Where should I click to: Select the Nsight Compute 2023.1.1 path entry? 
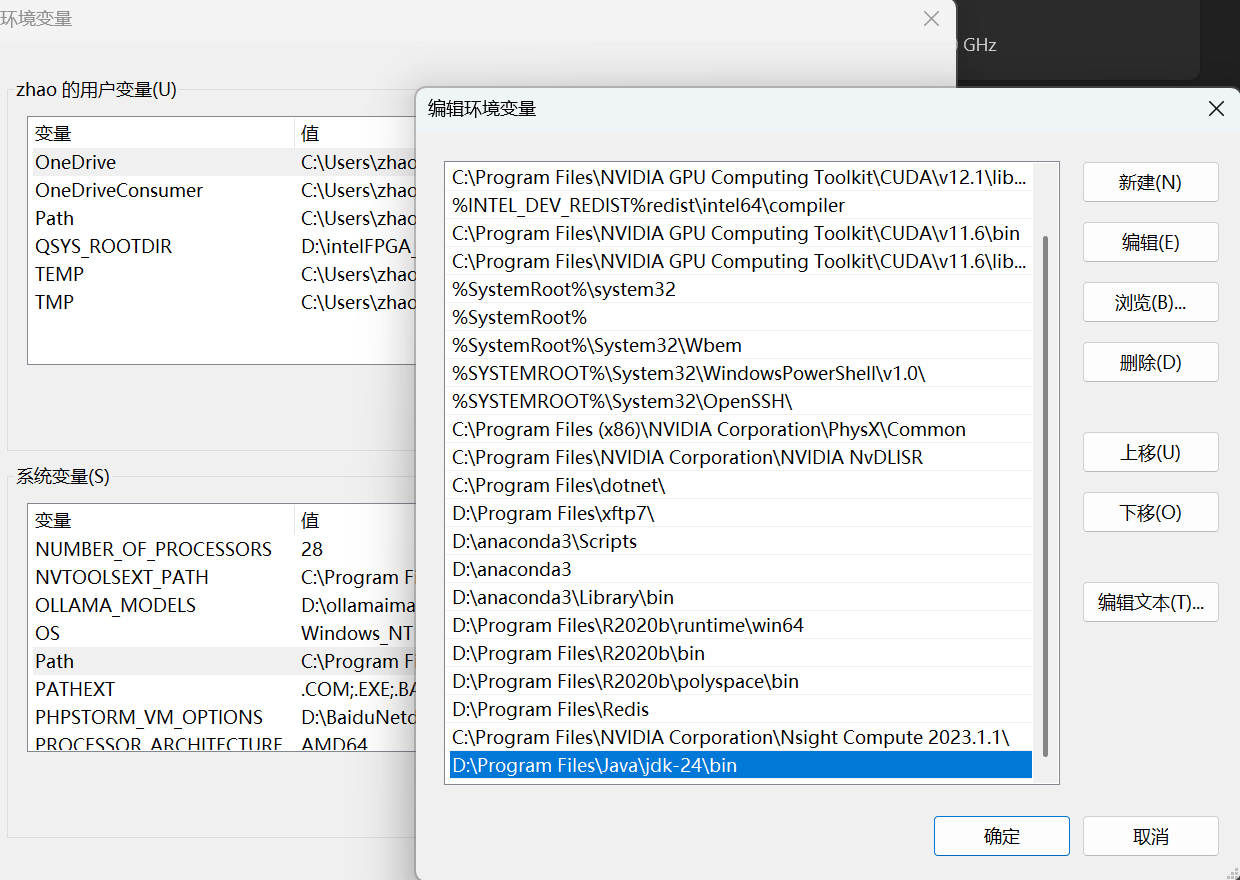pyautogui.click(x=741, y=737)
